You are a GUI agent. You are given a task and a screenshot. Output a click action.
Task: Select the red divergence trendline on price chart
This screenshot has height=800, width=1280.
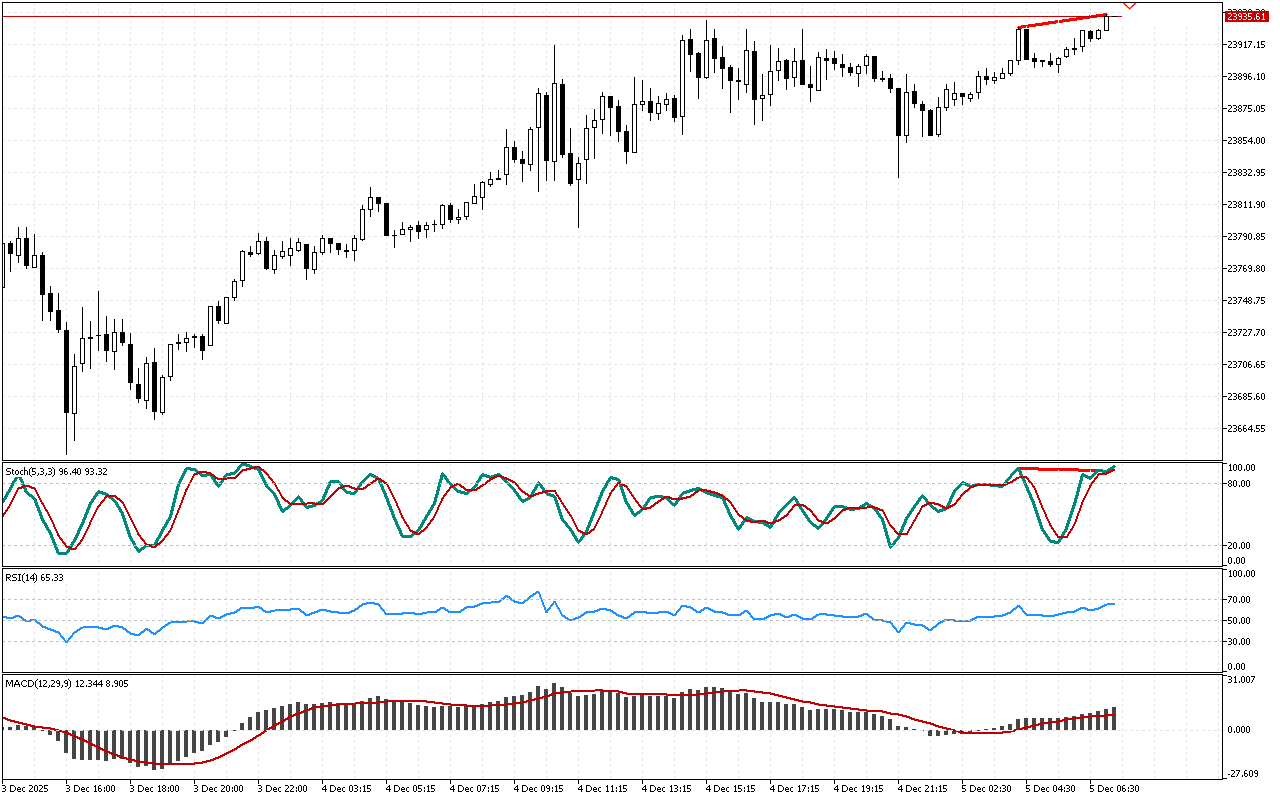click(1062, 21)
